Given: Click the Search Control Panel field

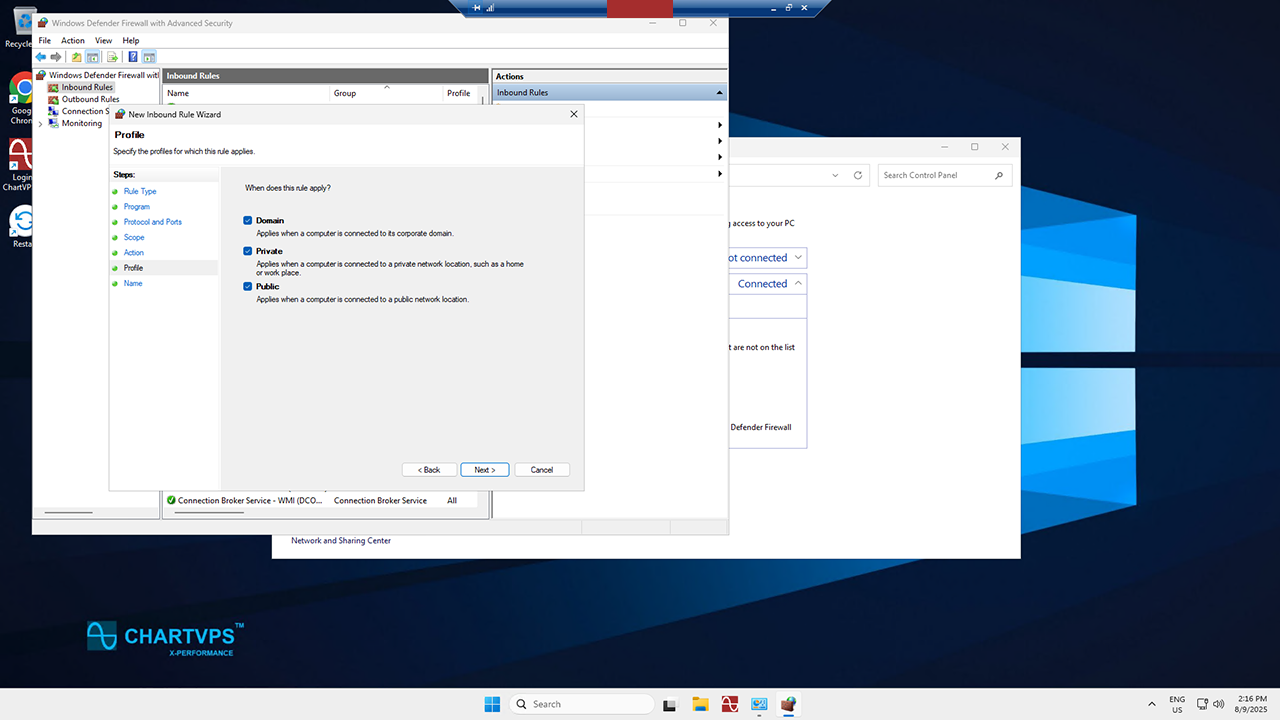Looking at the screenshot, I should tap(936, 175).
